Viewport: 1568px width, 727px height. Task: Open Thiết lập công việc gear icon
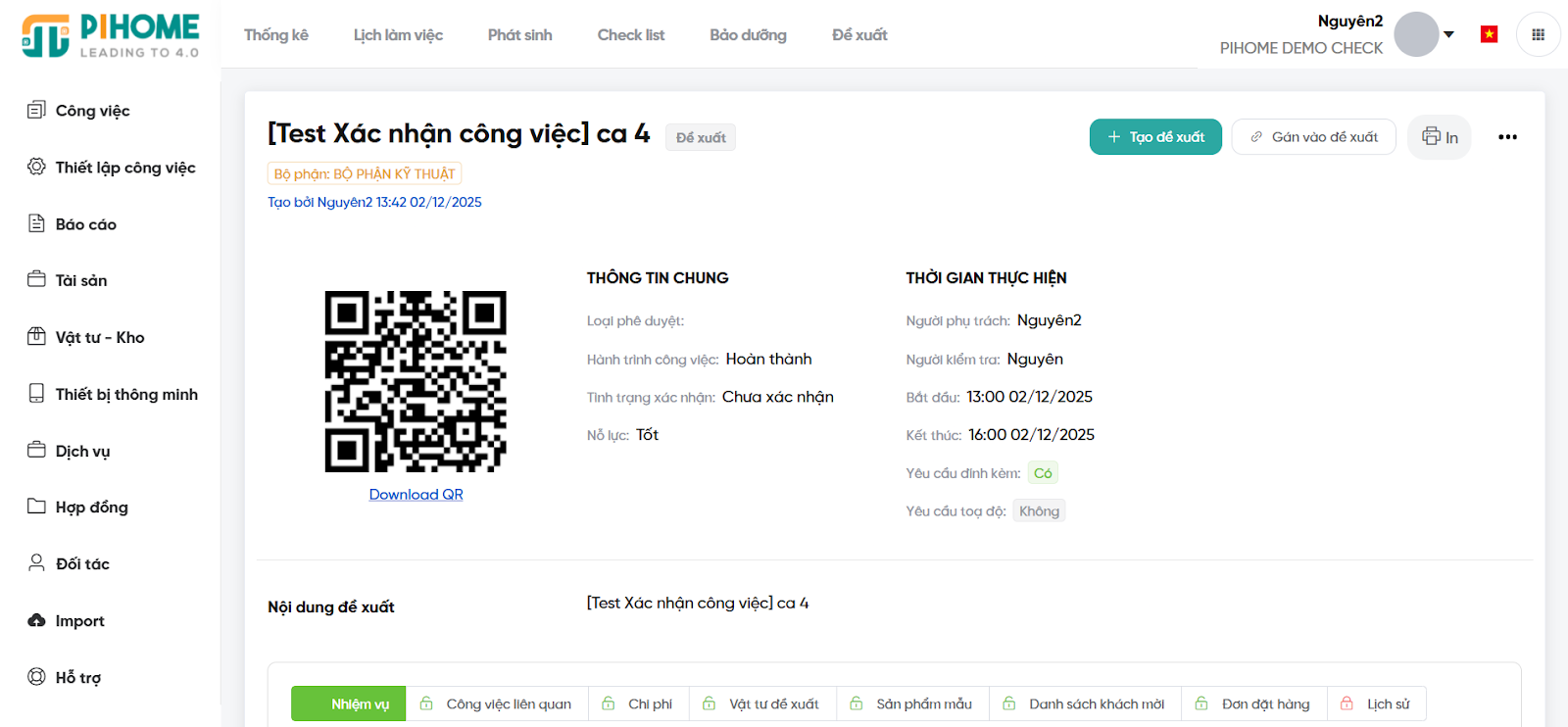pos(36,167)
